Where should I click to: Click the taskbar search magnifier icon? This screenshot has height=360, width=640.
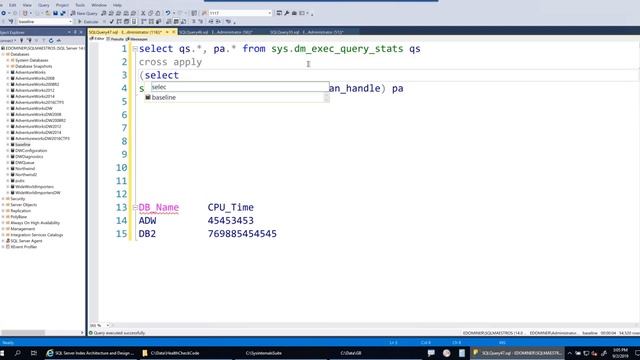(x=18, y=353)
